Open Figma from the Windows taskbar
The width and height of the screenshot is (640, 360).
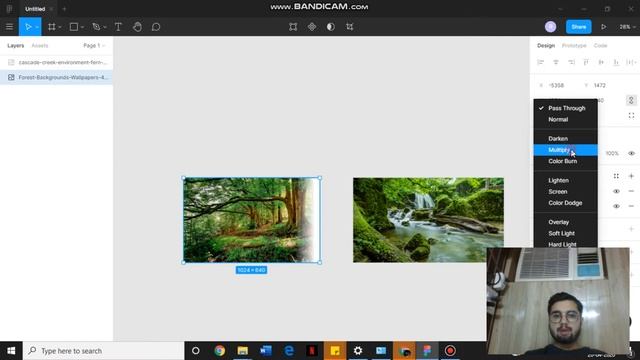pos(427,351)
